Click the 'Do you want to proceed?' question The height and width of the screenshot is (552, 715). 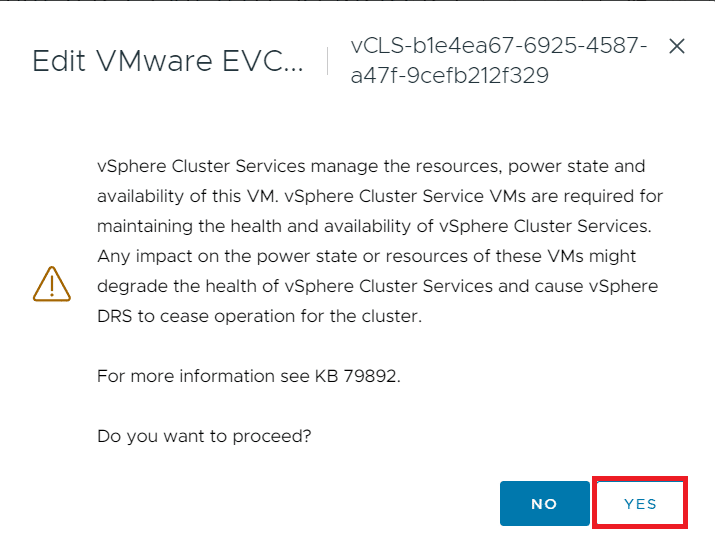(x=204, y=436)
